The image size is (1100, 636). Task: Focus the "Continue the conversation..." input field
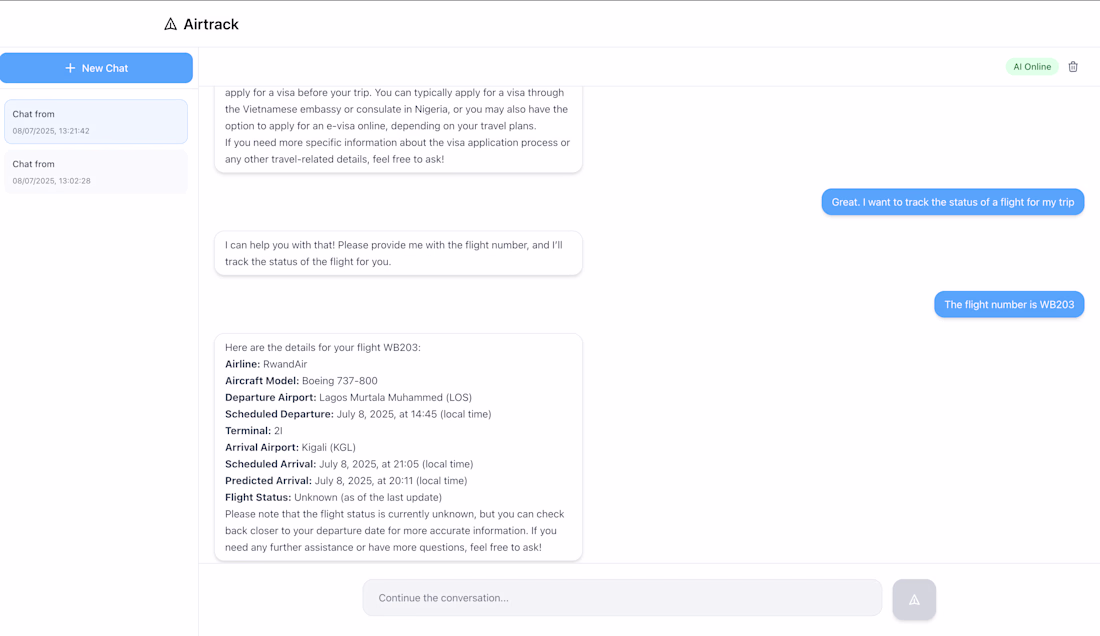pyautogui.click(x=622, y=598)
